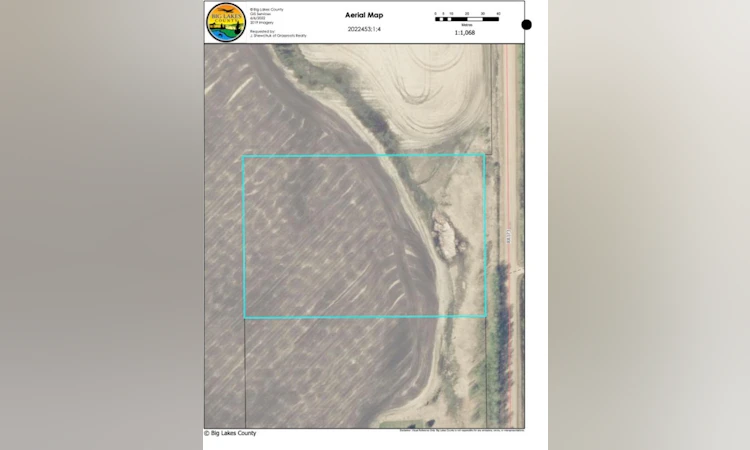Click the 'Requested by' line in header

(263, 31)
